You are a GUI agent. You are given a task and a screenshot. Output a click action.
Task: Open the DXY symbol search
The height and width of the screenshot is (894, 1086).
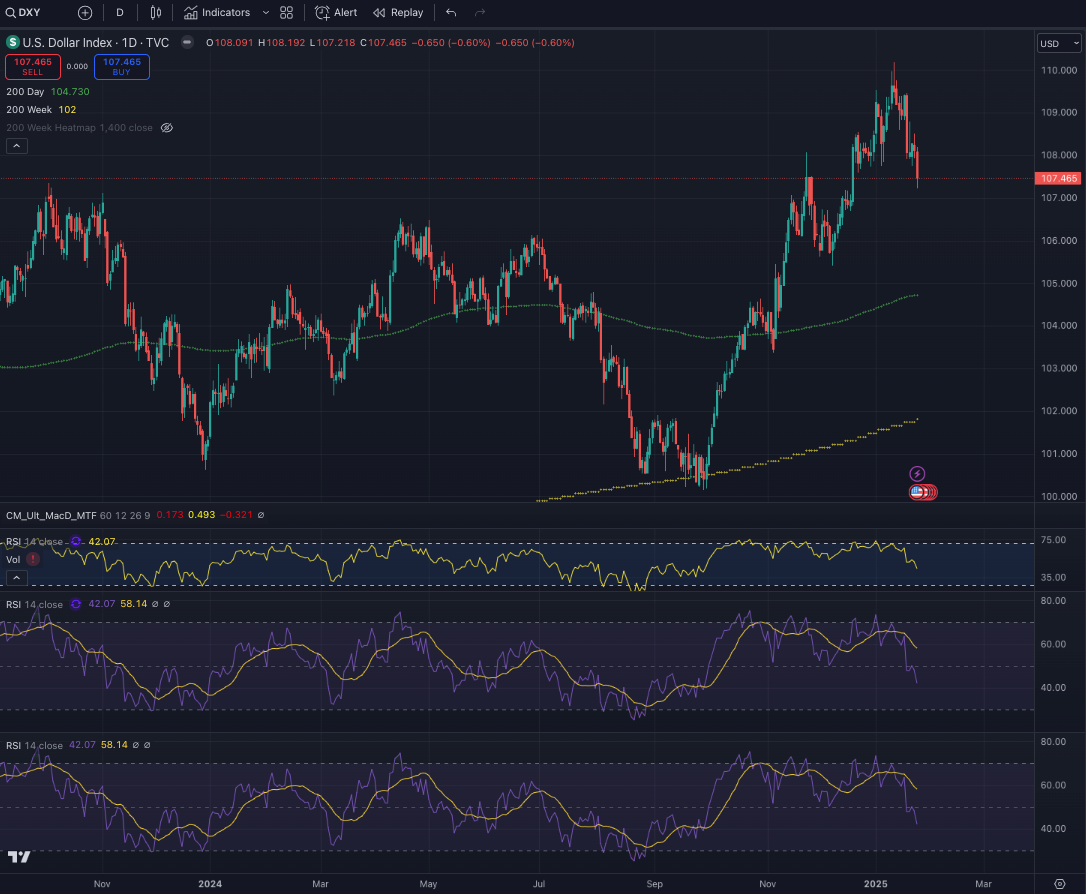tap(24, 12)
